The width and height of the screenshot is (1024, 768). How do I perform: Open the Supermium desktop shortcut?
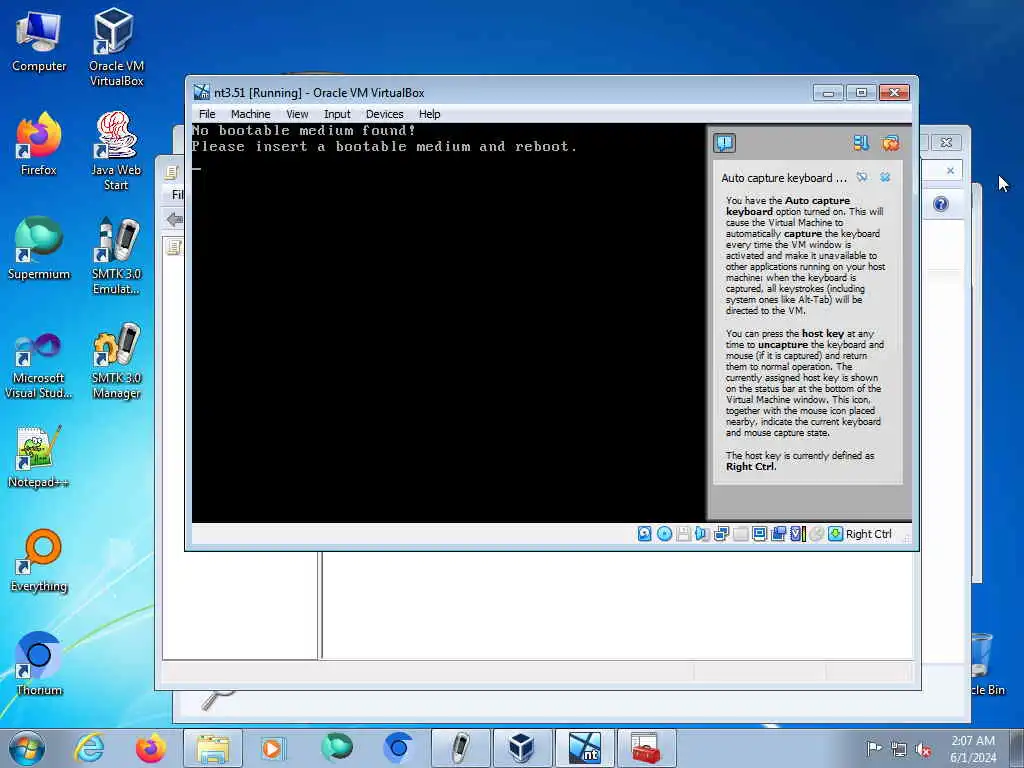click(x=39, y=248)
